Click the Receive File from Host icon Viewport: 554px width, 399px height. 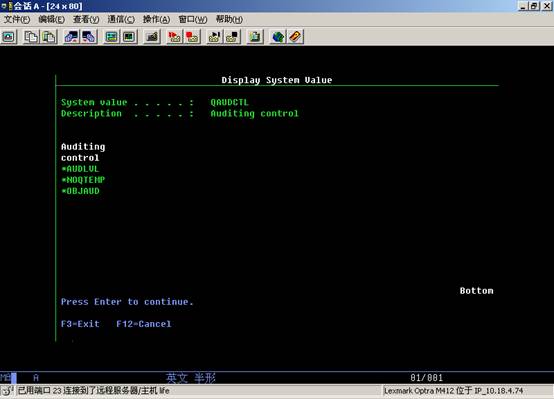pos(89,37)
